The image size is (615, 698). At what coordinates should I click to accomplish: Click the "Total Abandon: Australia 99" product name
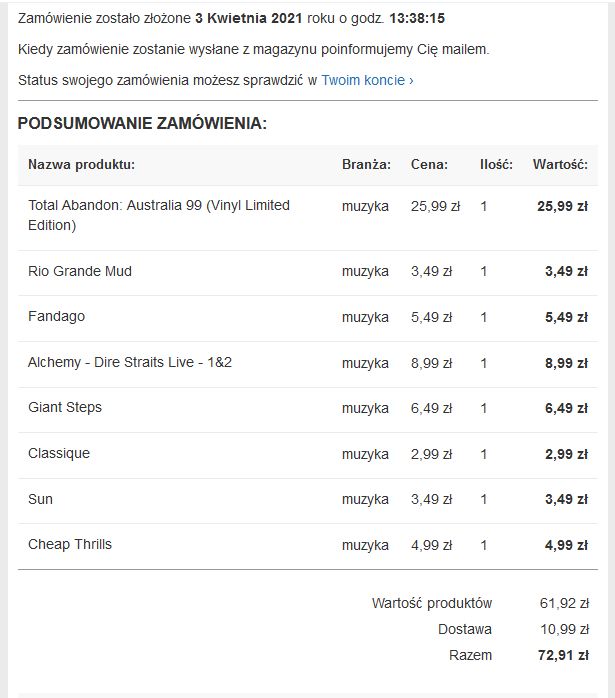158,215
